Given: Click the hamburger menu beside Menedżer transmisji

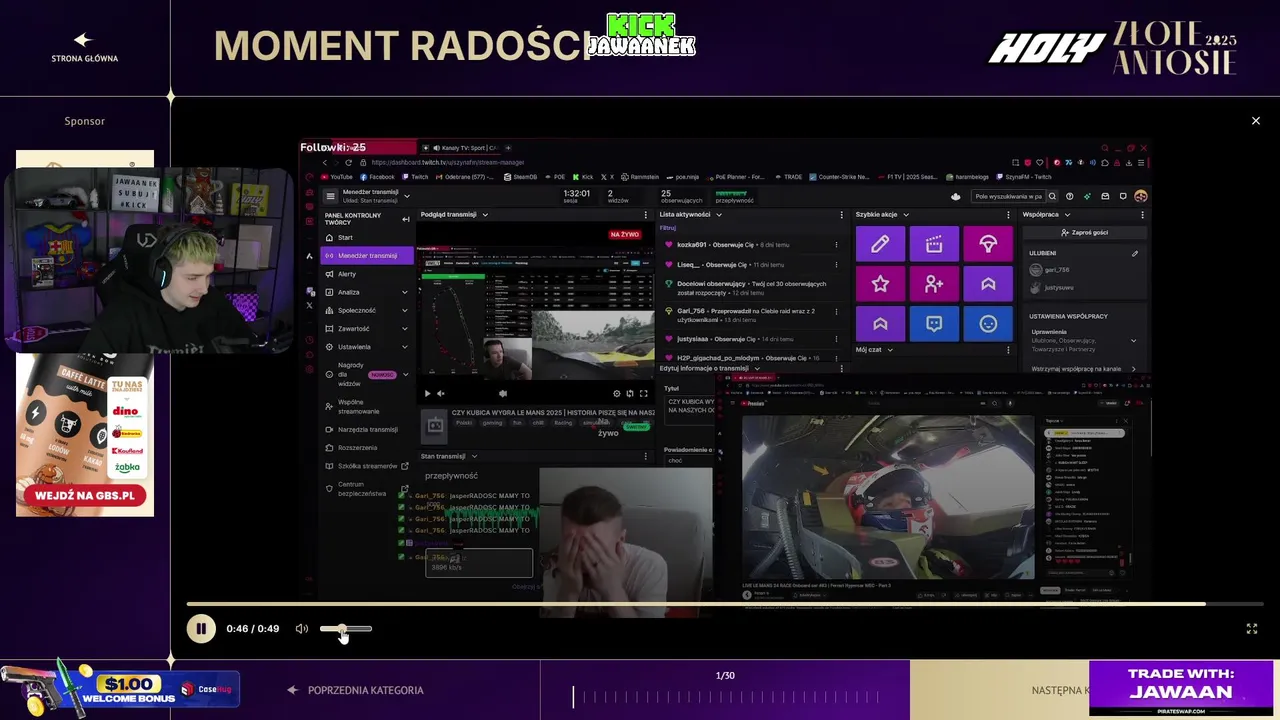Looking at the screenshot, I should [x=331, y=196].
